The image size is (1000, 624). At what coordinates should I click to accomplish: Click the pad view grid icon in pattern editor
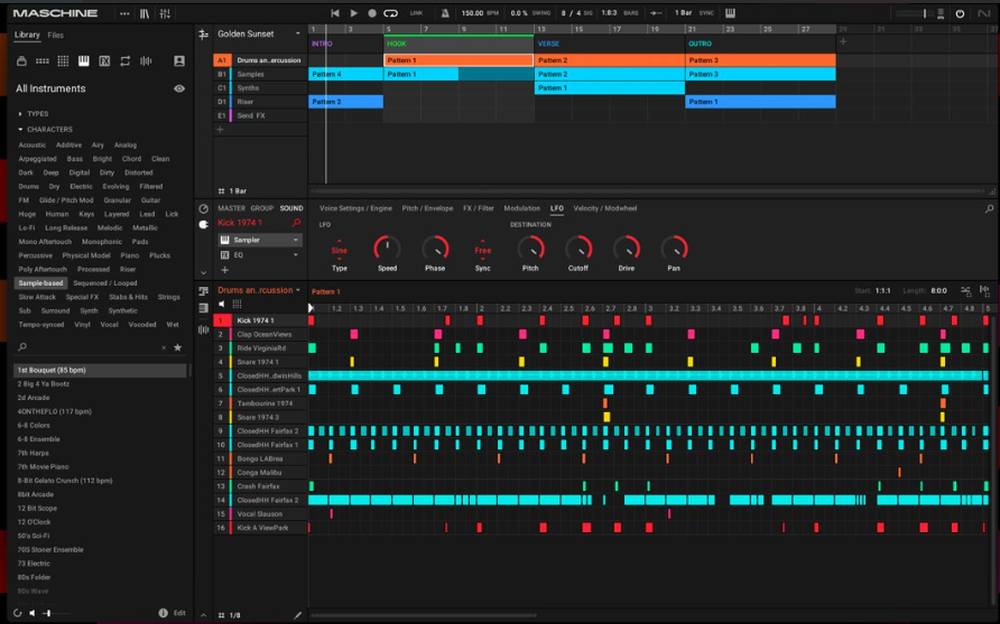237,304
